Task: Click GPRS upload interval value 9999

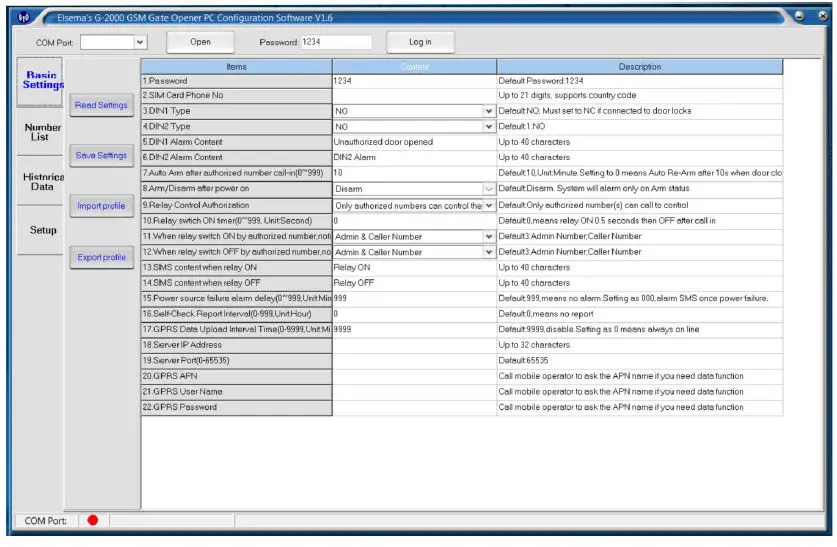Action: [x=414, y=329]
